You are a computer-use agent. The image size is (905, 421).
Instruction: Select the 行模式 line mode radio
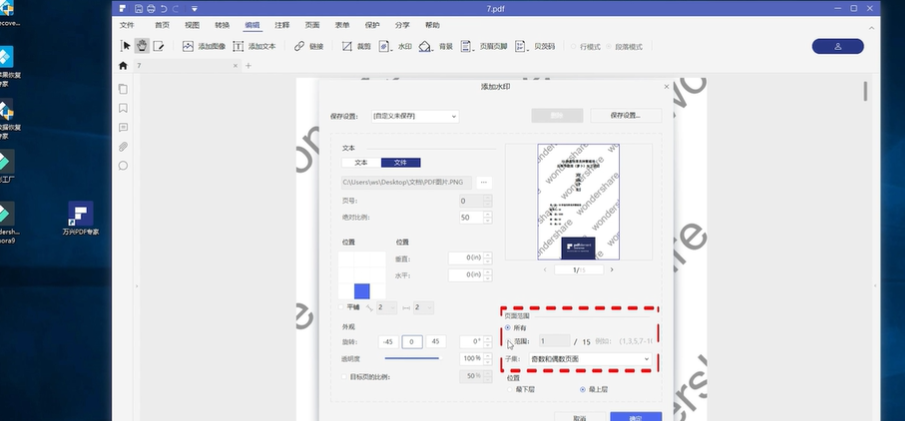[x=574, y=47]
